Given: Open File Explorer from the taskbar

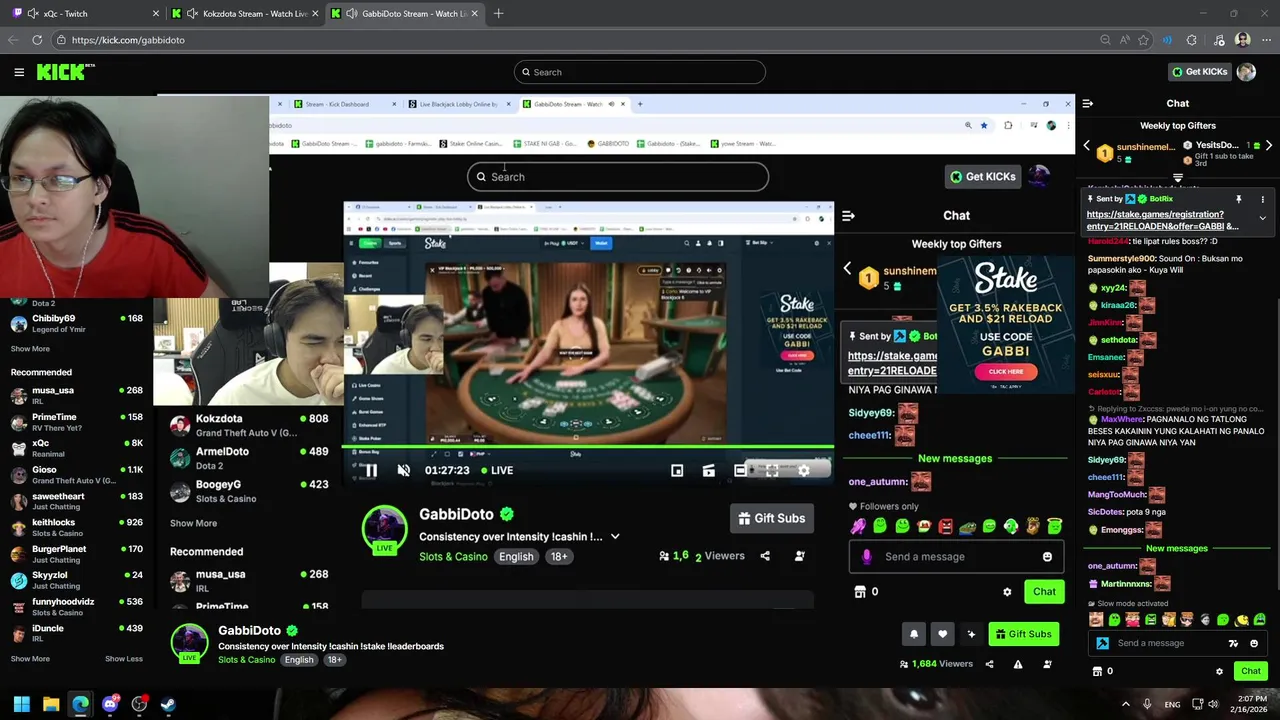Looking at the screenshot, I should click(x=51, y=704).
